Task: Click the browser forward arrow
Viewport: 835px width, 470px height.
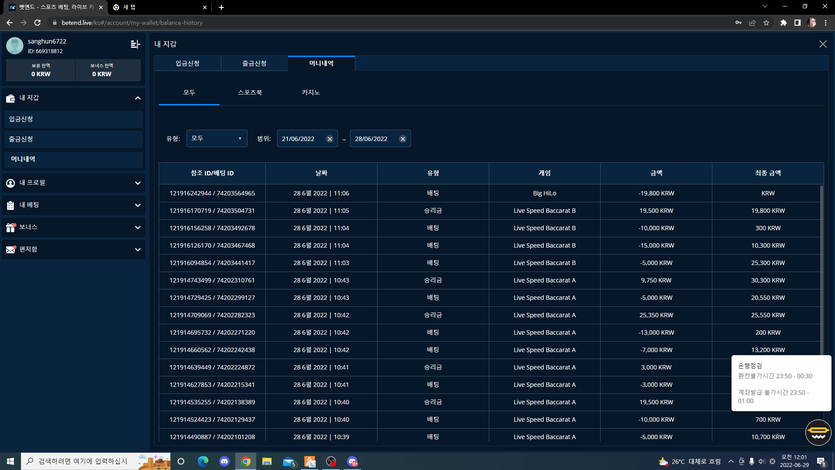Action: point(23,23)
